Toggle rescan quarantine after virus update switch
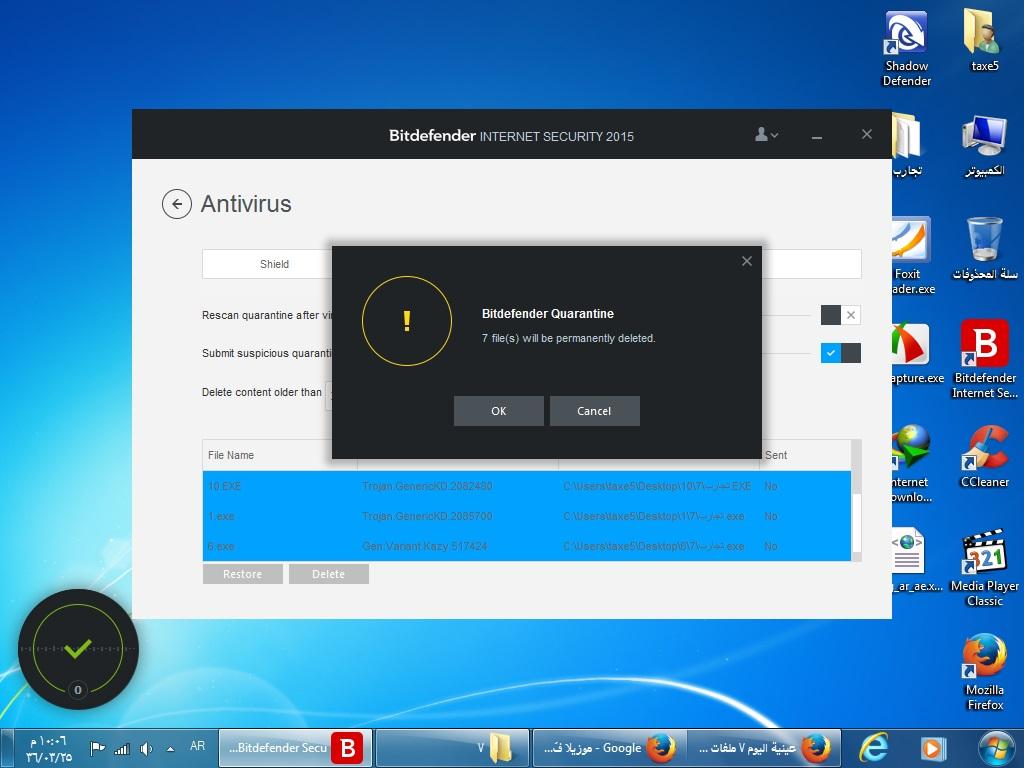Screen dimensions: 1024x768 [x=840, y=315]
